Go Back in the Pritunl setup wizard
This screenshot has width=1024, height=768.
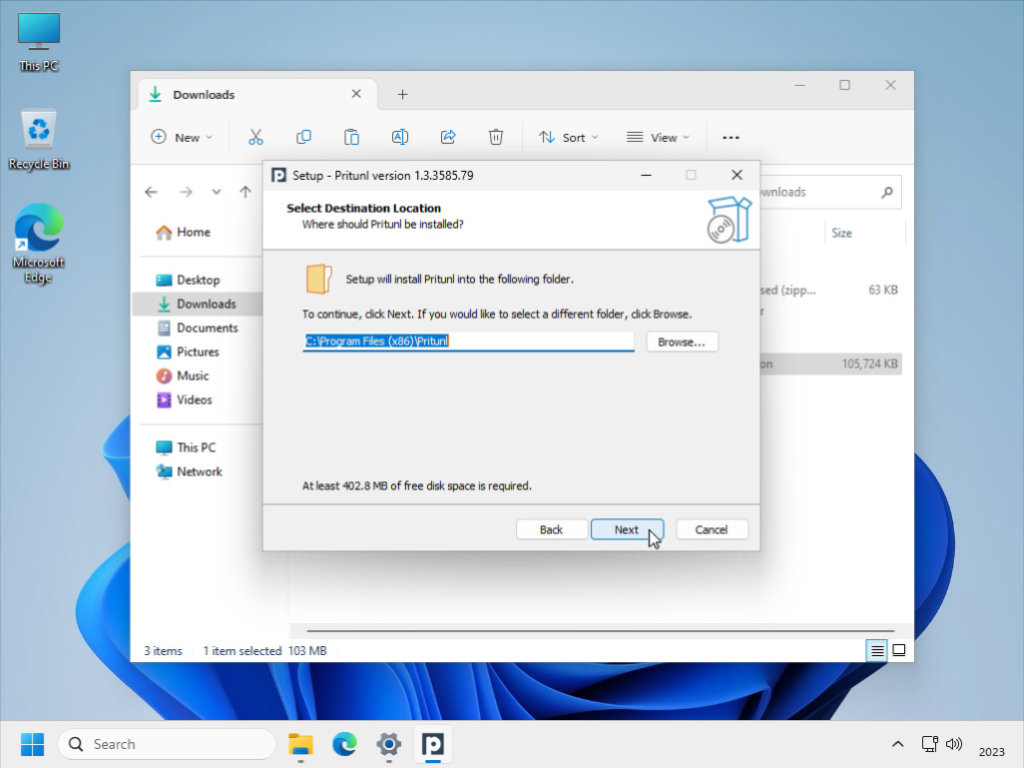tap(551, 530)
